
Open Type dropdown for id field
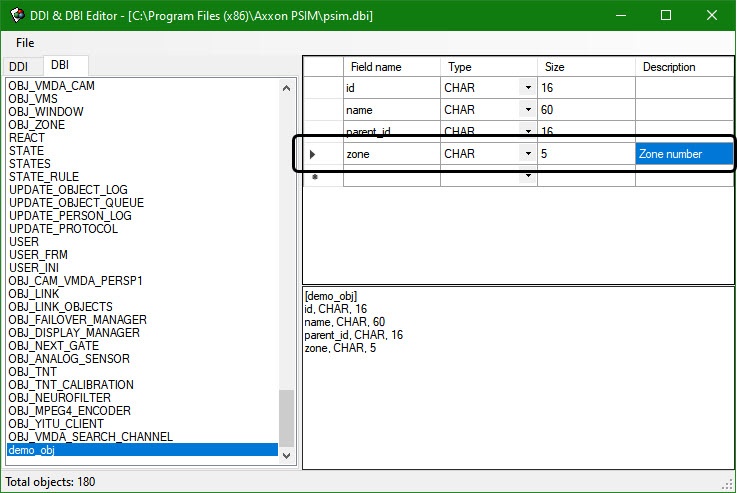point(527,88)
